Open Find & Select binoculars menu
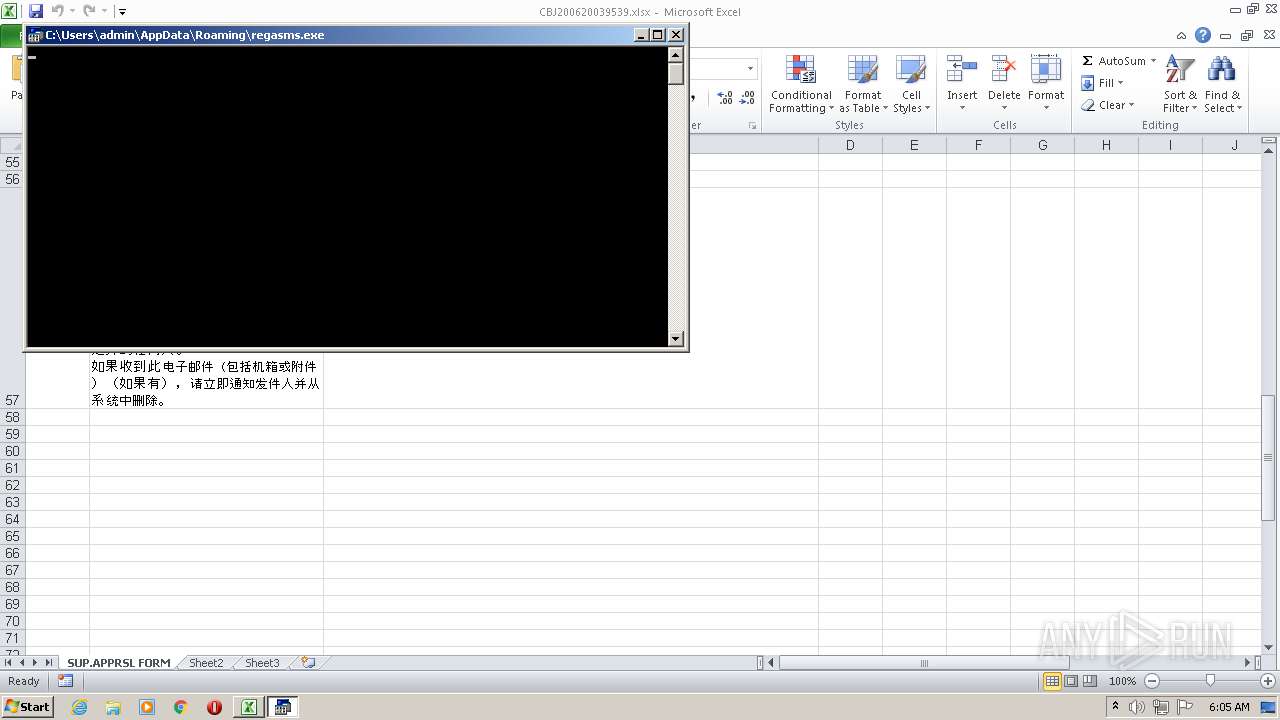 click(x=1222, y=84)
